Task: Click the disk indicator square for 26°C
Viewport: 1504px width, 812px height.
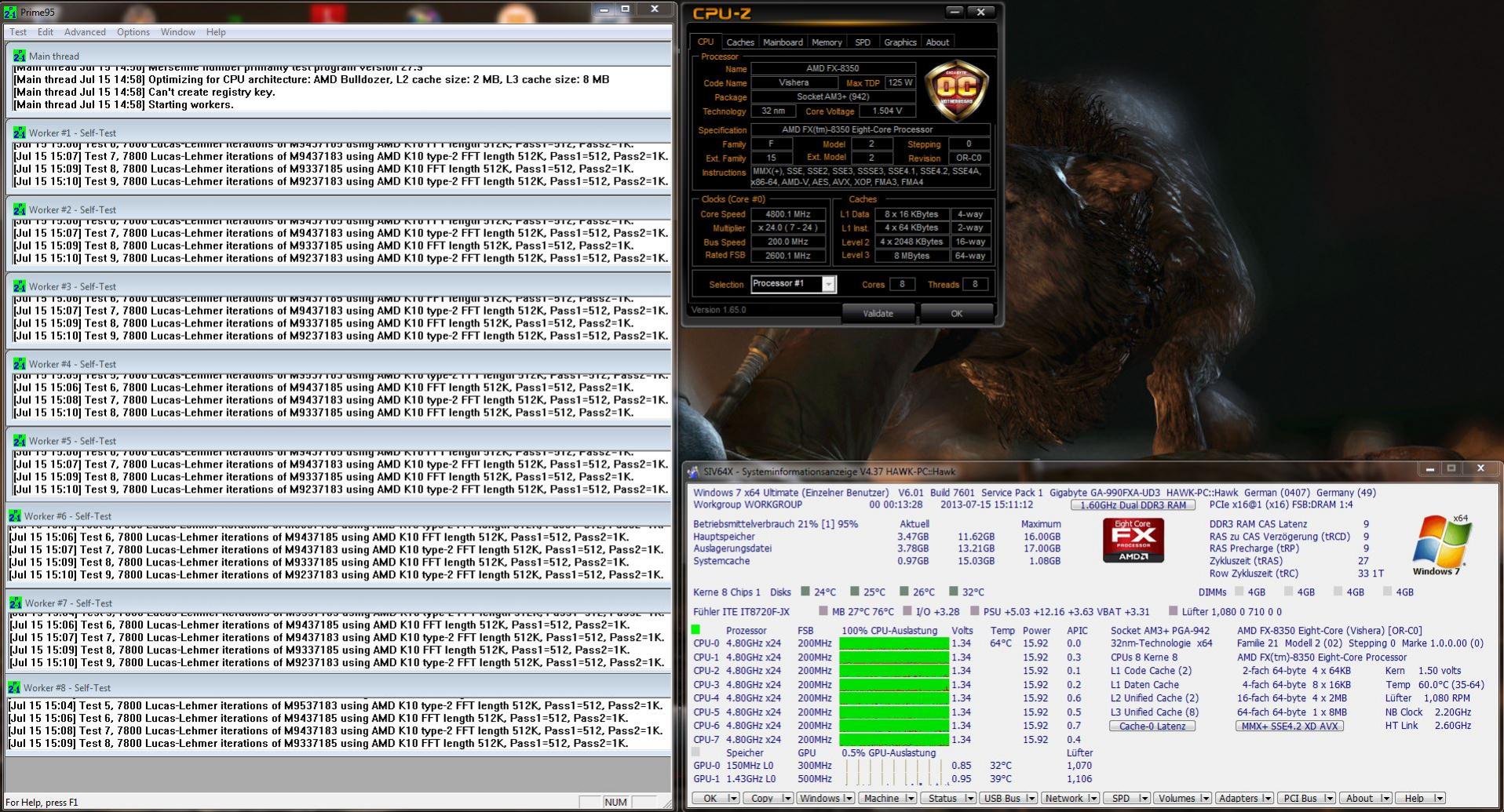Action: (903, 592)
